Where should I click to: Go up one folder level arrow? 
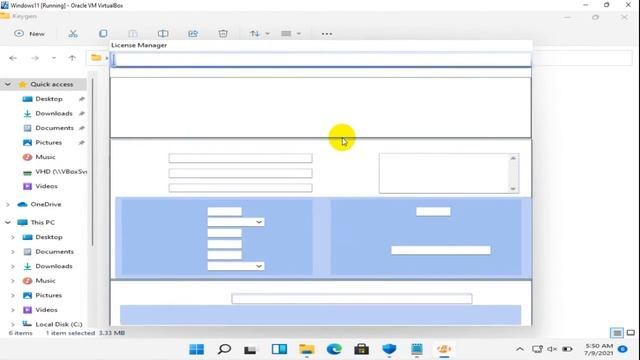72,58
